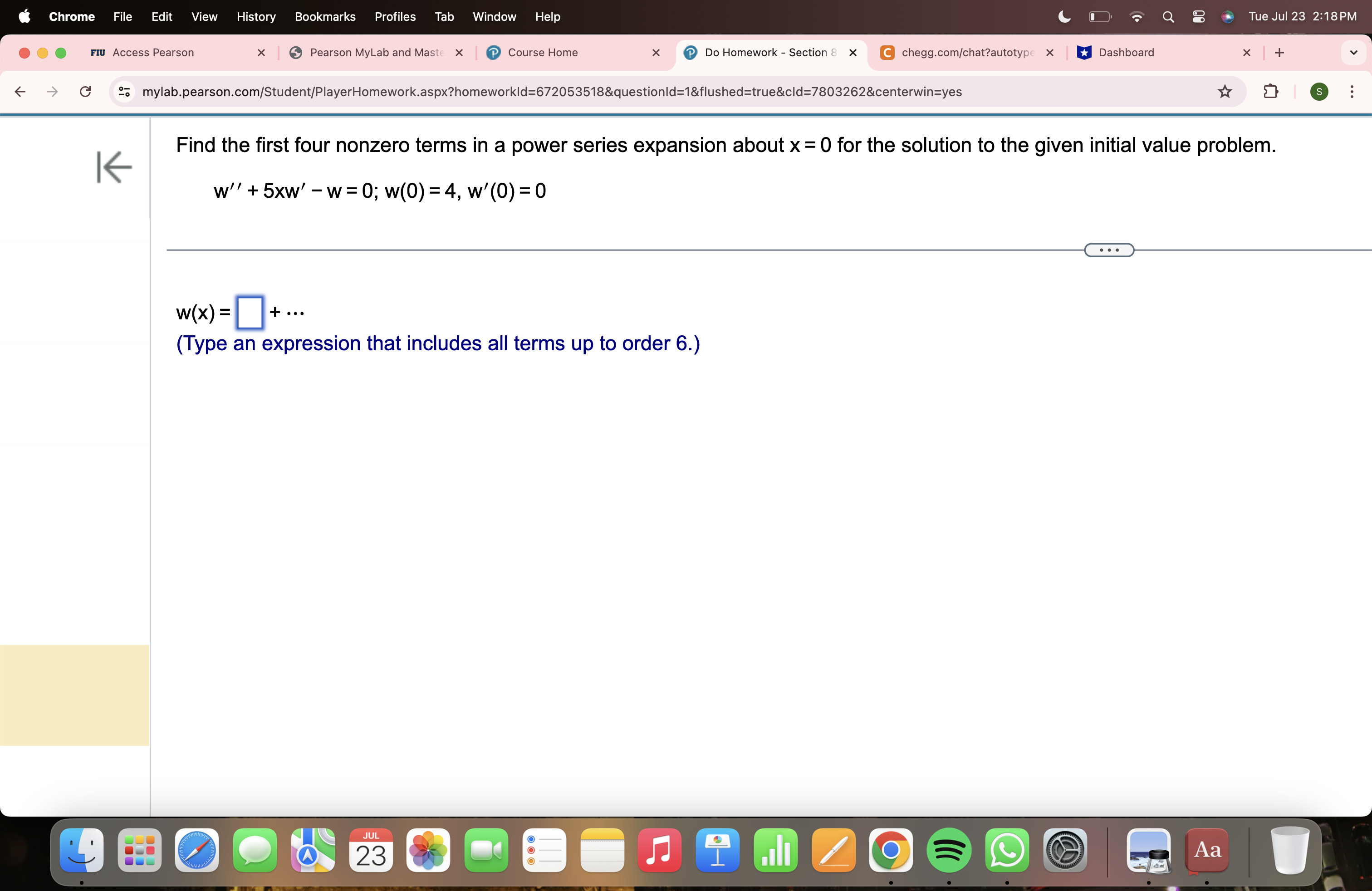This screenshot has height=891, width=1372.
Task: Expand the ellipsis divider button
Action: pos(1108,250)
